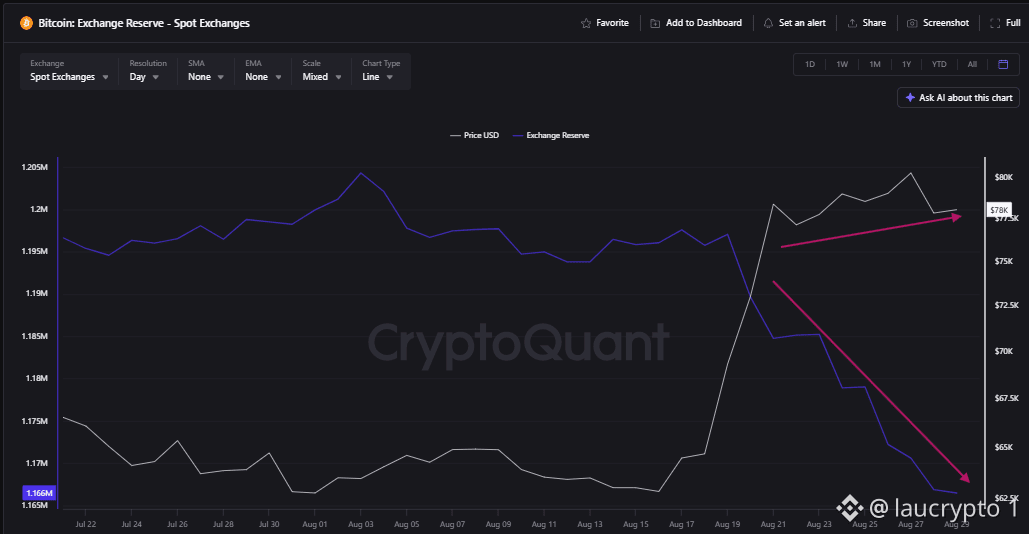Select the All time range tab
The height and width of the screenshot is (534, 1029).
coord(972,64)
